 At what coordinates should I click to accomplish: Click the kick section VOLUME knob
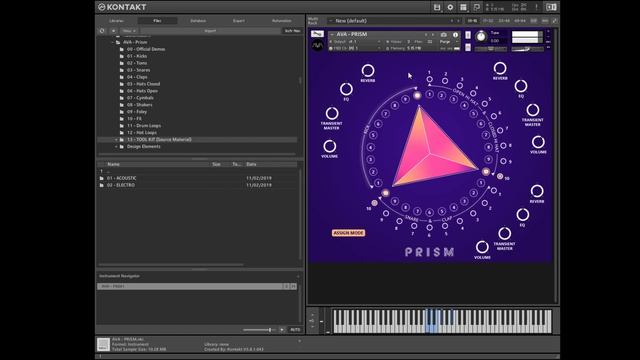329,146
